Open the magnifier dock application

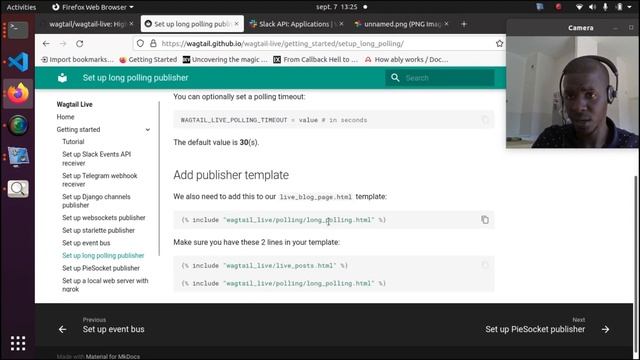[x=18, y=189]
